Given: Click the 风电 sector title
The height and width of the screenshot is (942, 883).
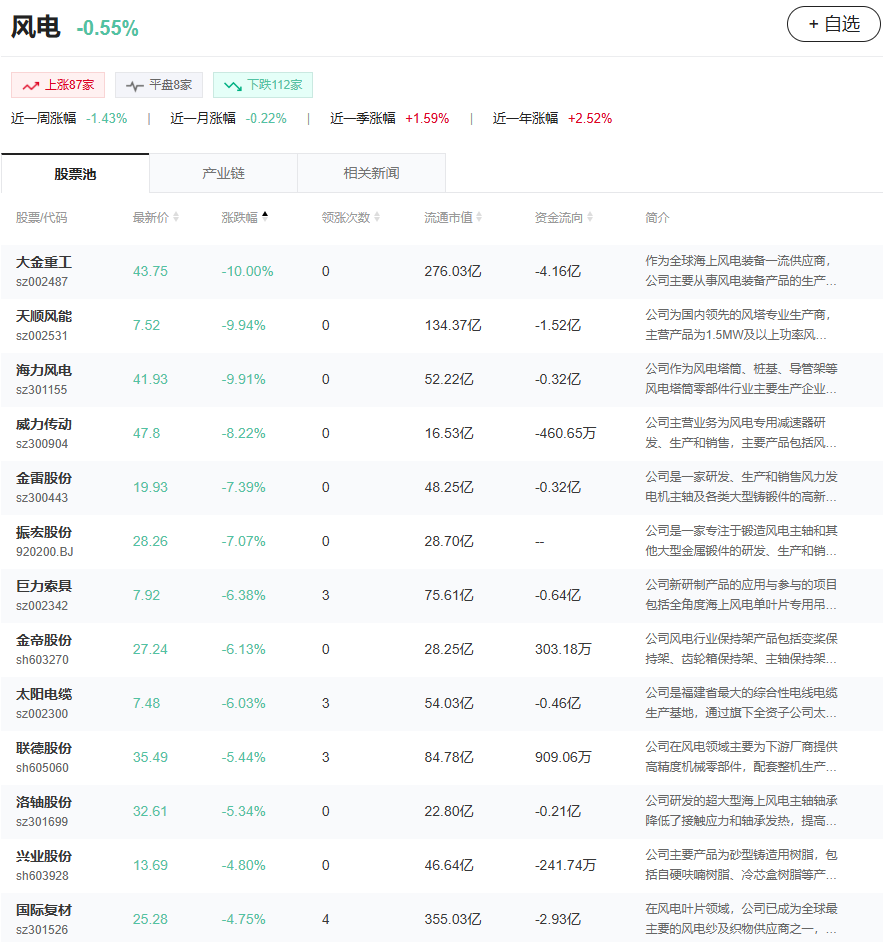Looking at the screenshot, I should tap(35, 27).
